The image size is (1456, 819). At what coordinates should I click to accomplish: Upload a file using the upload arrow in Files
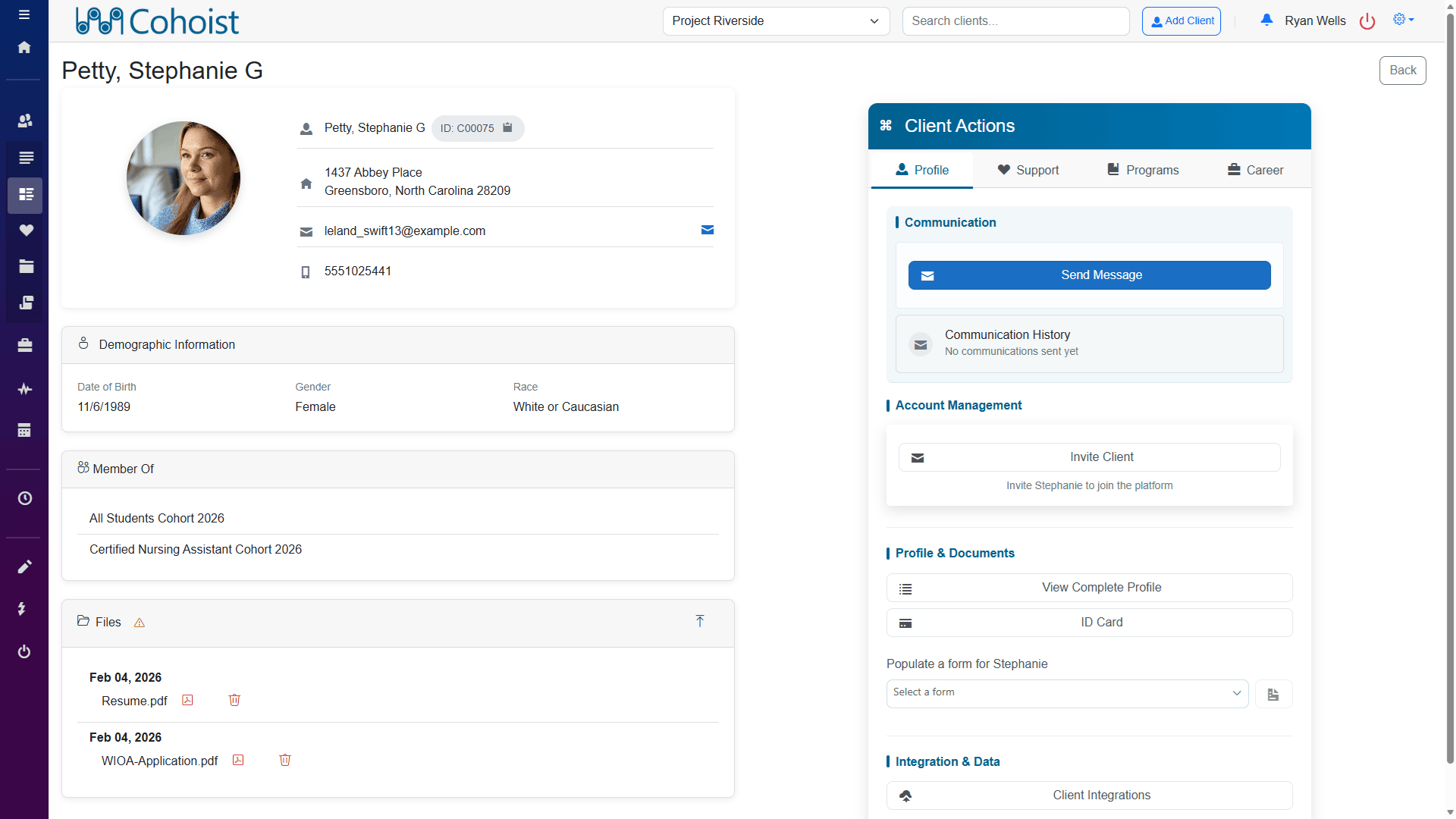(x=699, y=621)
